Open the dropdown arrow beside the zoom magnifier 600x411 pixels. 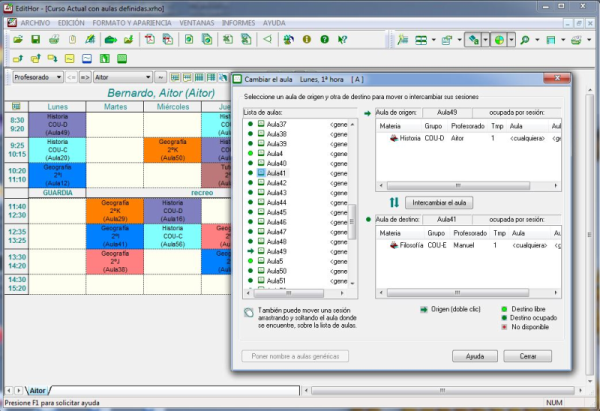[x=537, y=40]
